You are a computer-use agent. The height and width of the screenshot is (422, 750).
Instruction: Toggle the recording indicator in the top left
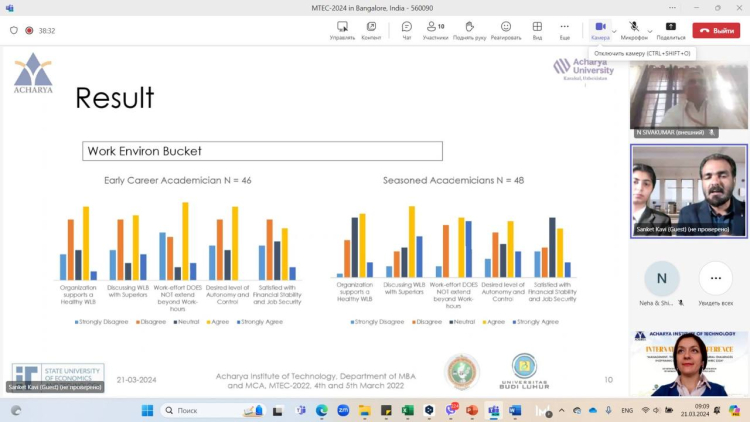coord(29,30)
